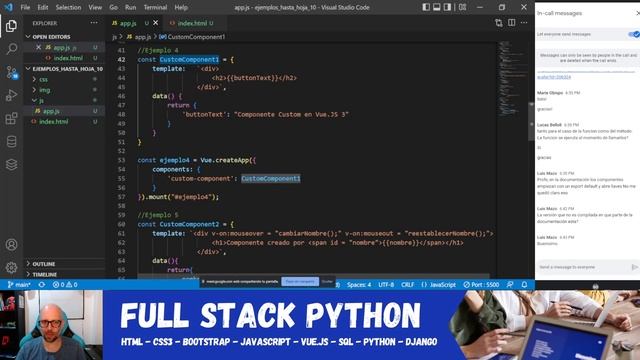Toggle the secondary sidebar layout icon
640x360 pixels.
[x=447, y=7]
